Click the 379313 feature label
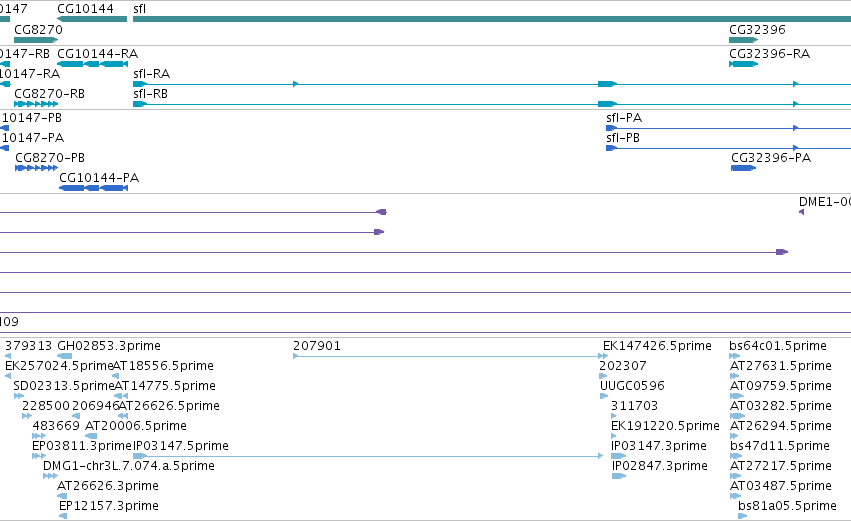 point(28,346)
